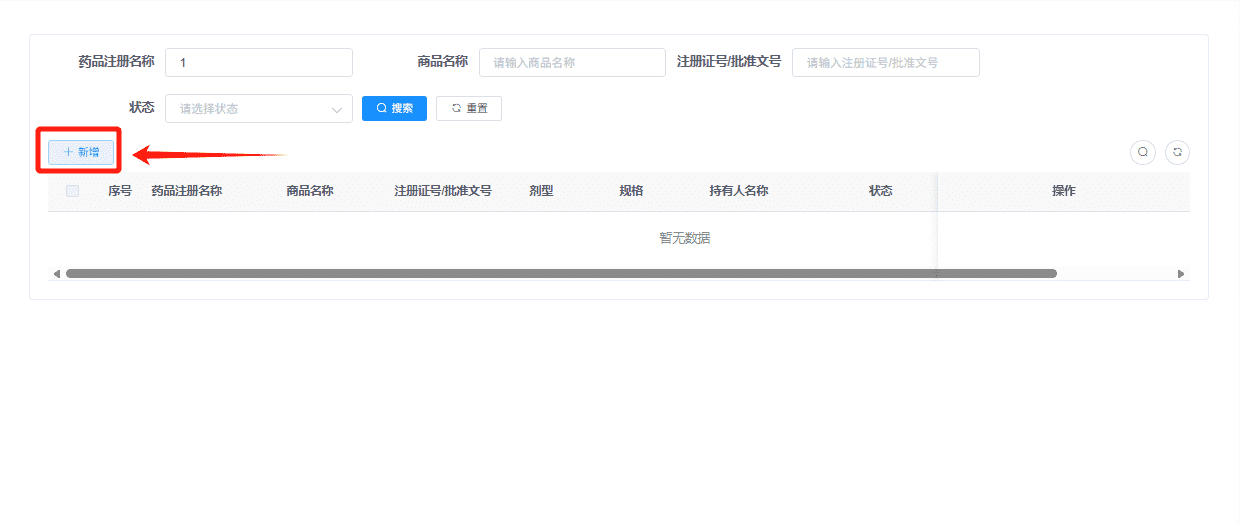Click the 搜索 search button
This screenshot has height=526, width=1240.
tap(394, 108)
